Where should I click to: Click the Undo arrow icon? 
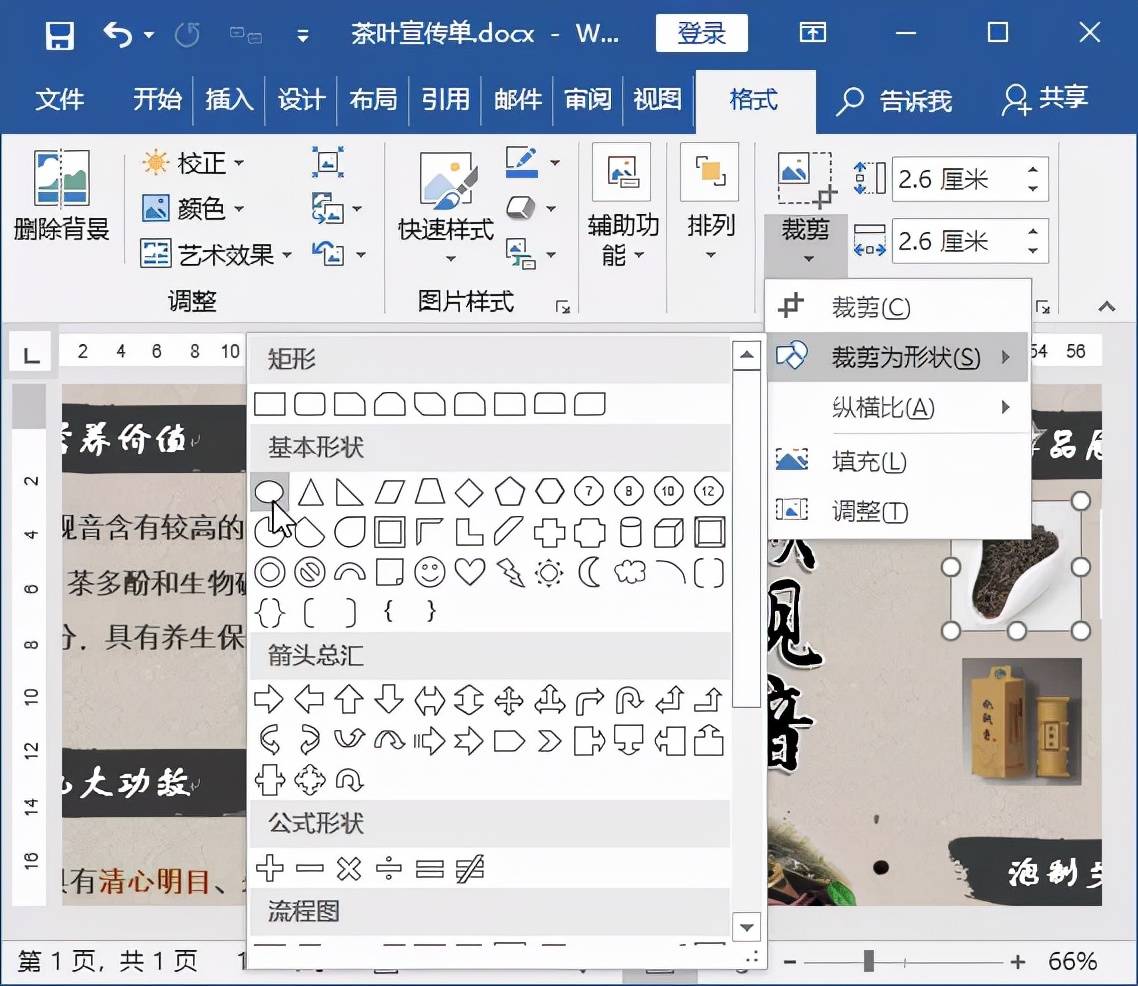pos(118,33)
